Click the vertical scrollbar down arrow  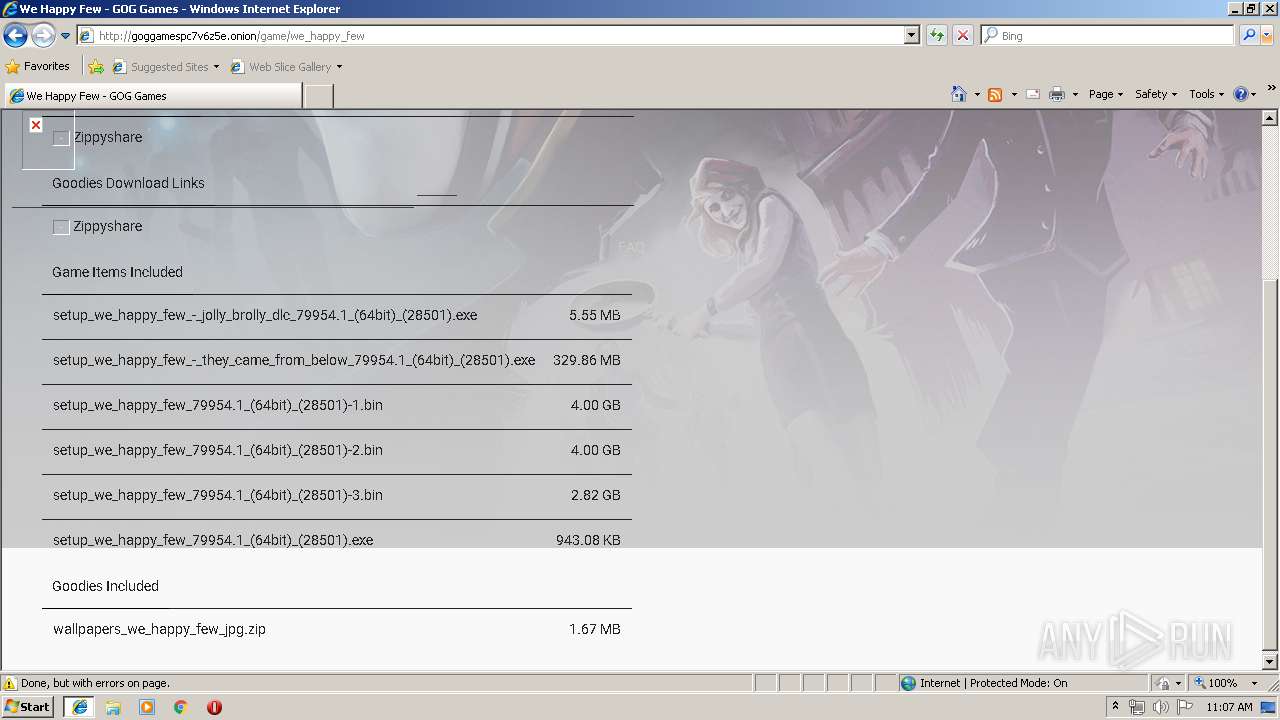click(1270, 662)
